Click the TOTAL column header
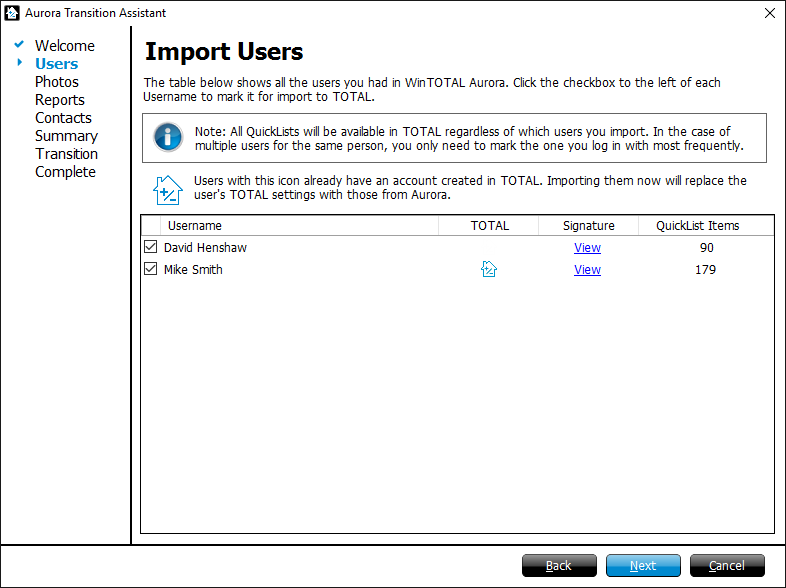The image size is (786, 588). coord(489,226)
